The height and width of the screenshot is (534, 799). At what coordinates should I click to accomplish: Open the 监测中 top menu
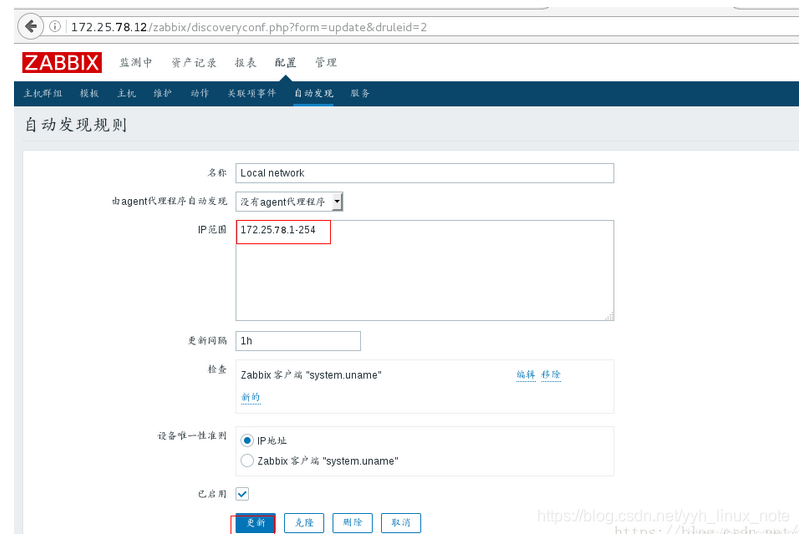click(x=136, y=63)
